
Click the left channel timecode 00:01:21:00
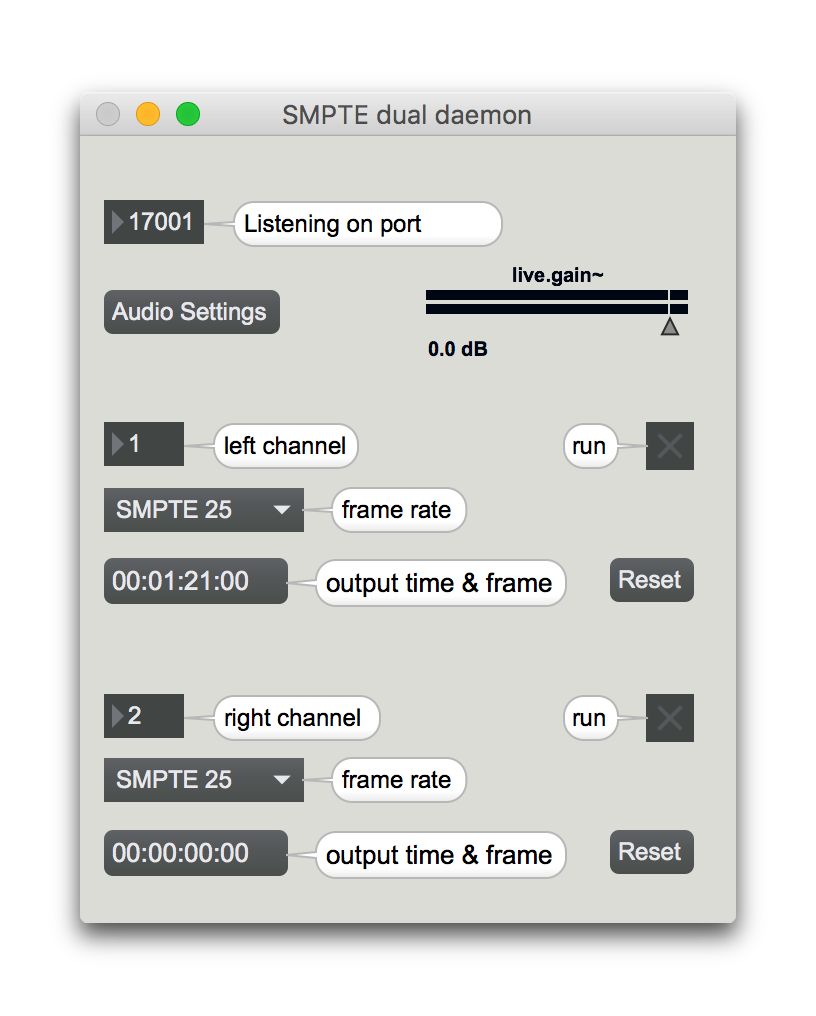pyautogui.click(x=196, y=581)
